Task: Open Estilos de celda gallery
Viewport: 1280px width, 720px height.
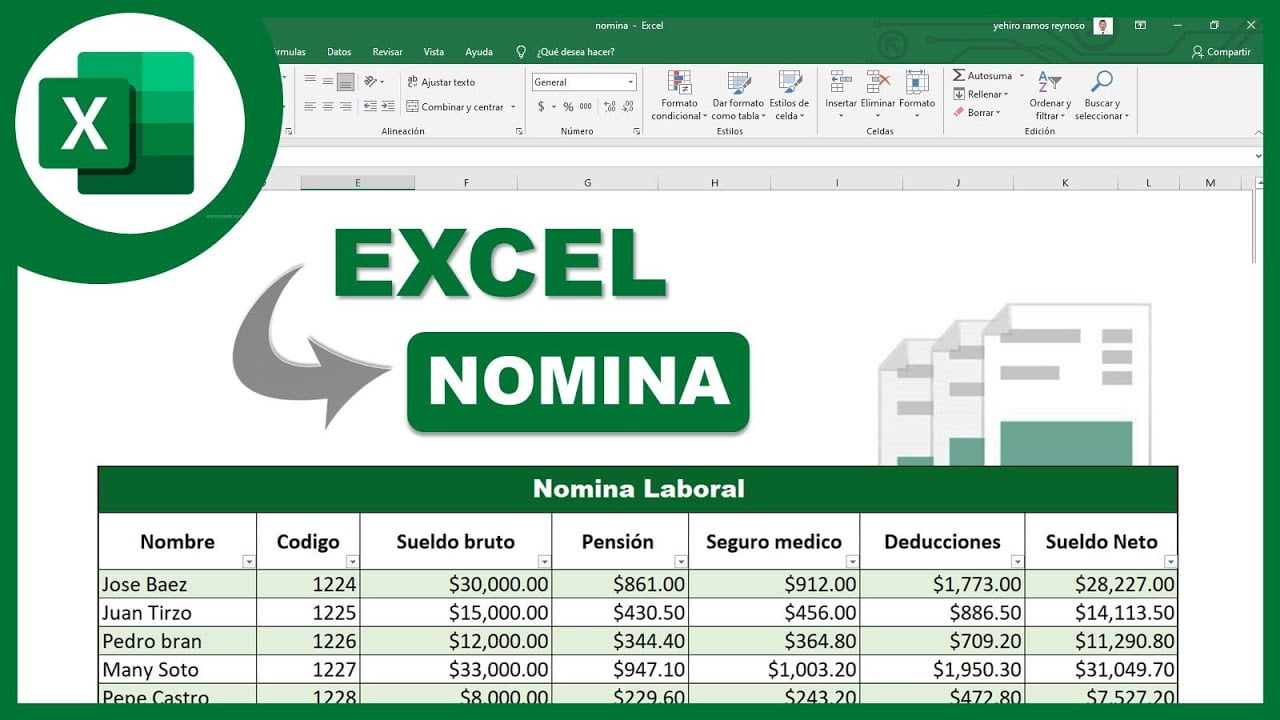Action: [789, 96]
